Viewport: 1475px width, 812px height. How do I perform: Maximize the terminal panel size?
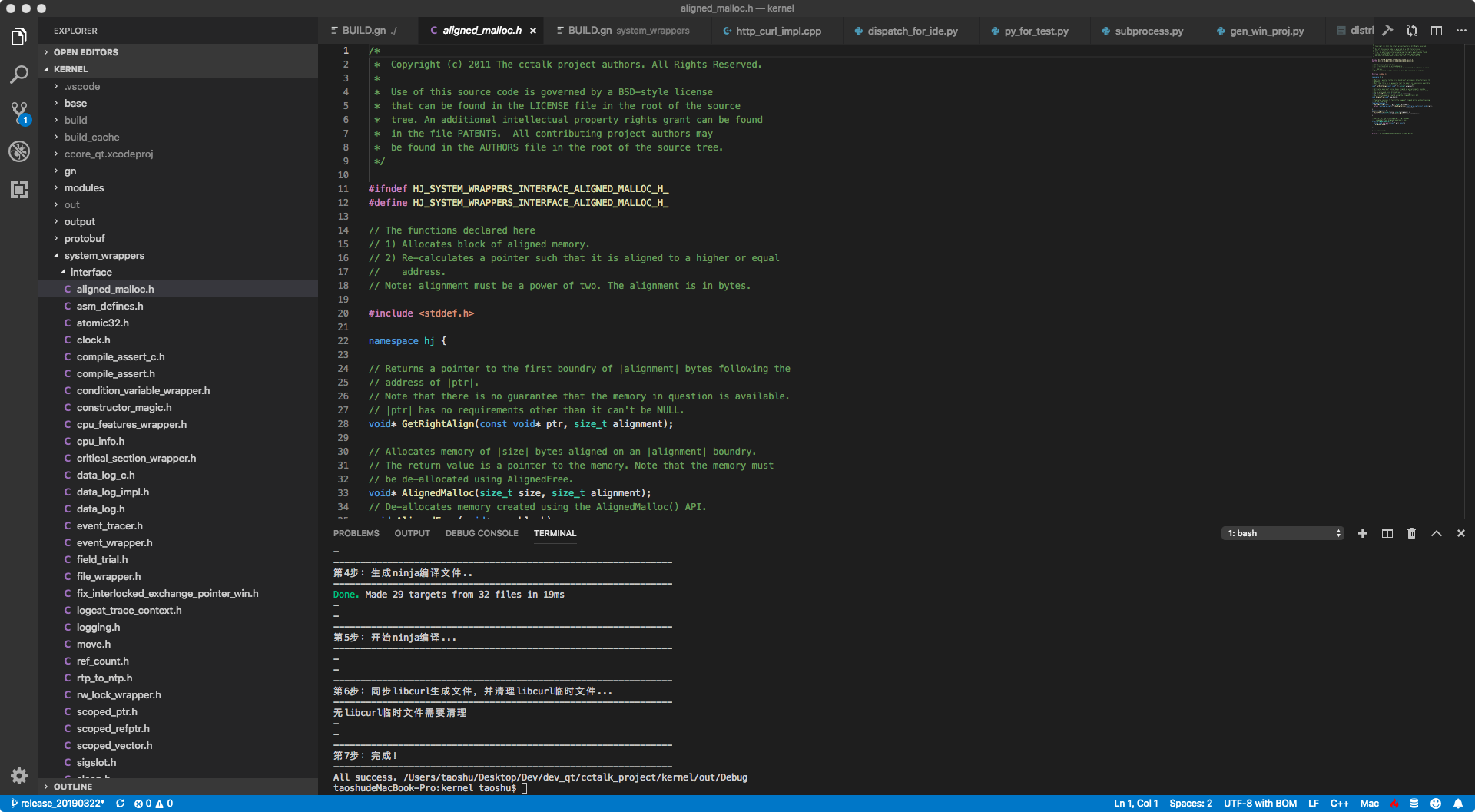click(1436, 533)
